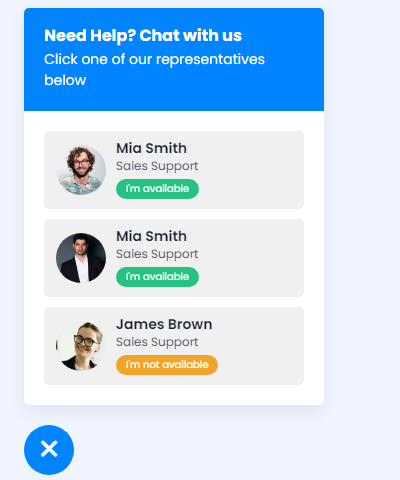
Task: Click the white X icon in blue circle
Action: coord(49,449)
